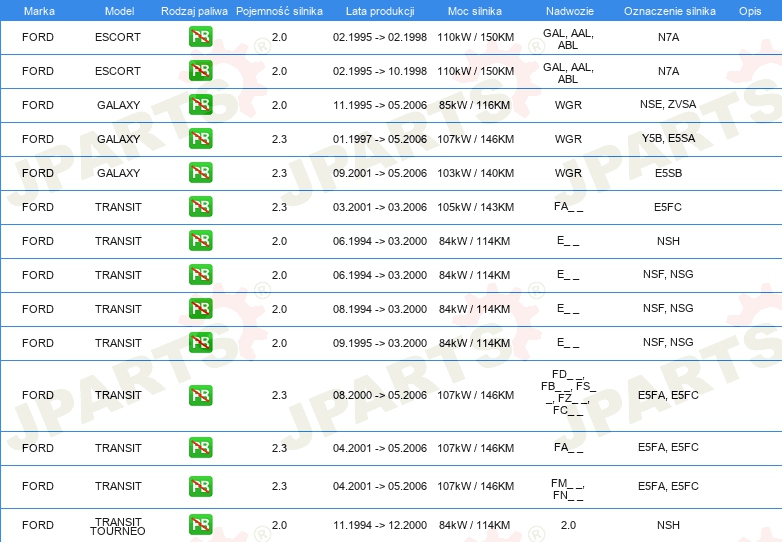The width and height of the screenshot is (782, 542).
Task: Click date range 09.1995 -> 03.2000
Action: coord(380,343)
